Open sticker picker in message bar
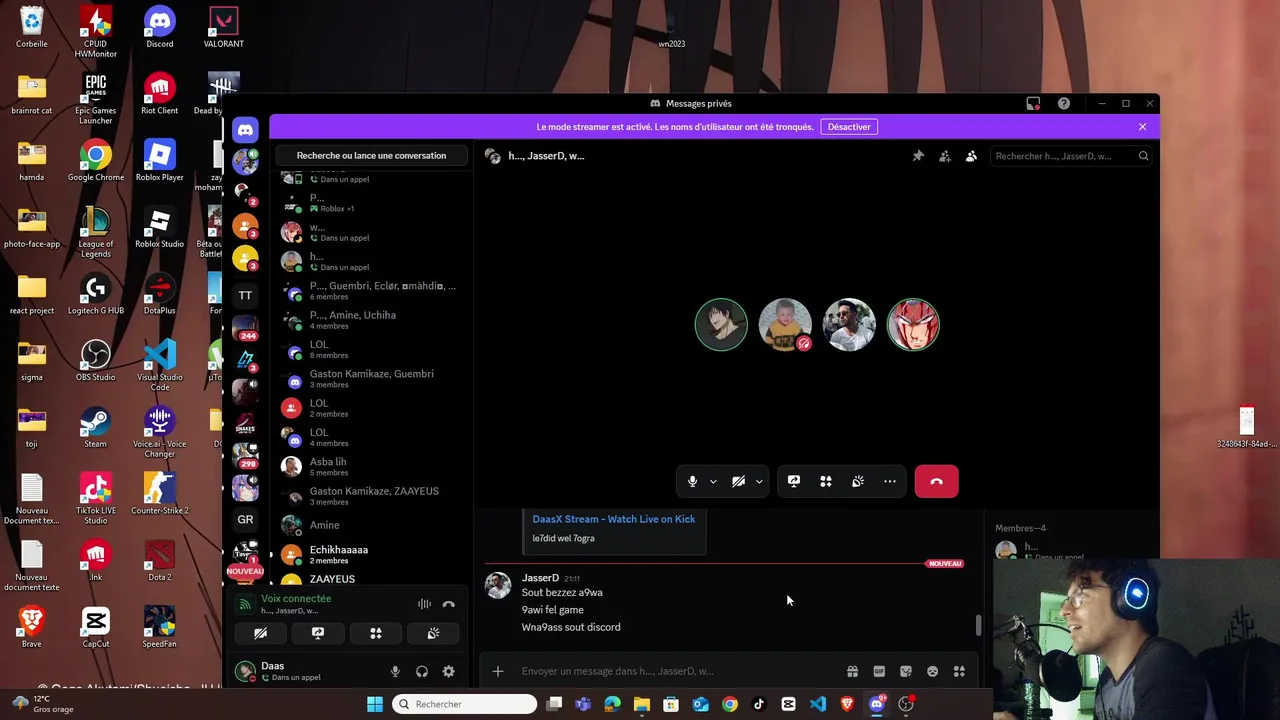This screenshot has width=1280, height=720. [906, 671]
